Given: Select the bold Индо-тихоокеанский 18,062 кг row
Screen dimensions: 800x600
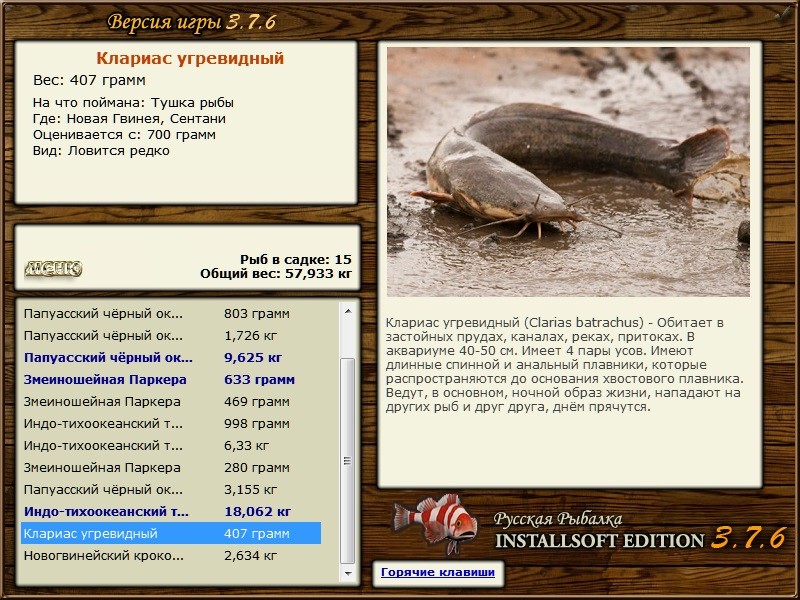Looking at the screenshot, I should click(x=171, y=511).
